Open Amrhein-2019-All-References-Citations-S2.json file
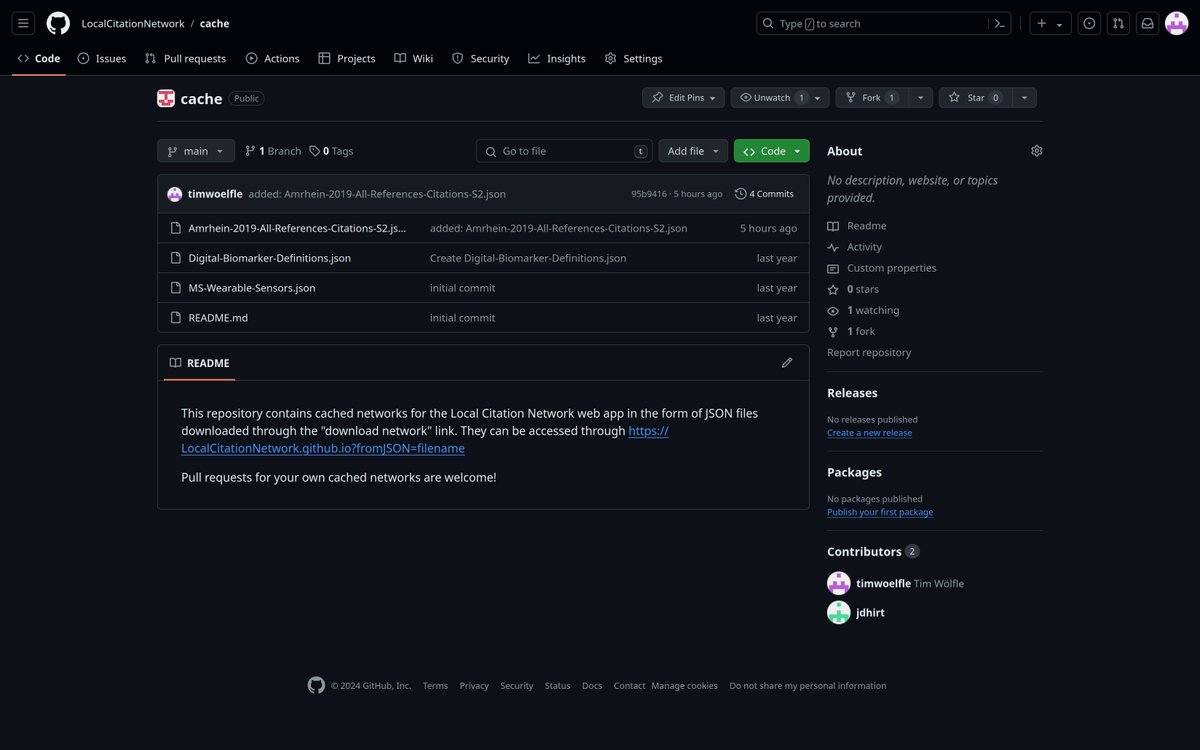Screen dimensions: 1200x750 (x=297, y=228)
